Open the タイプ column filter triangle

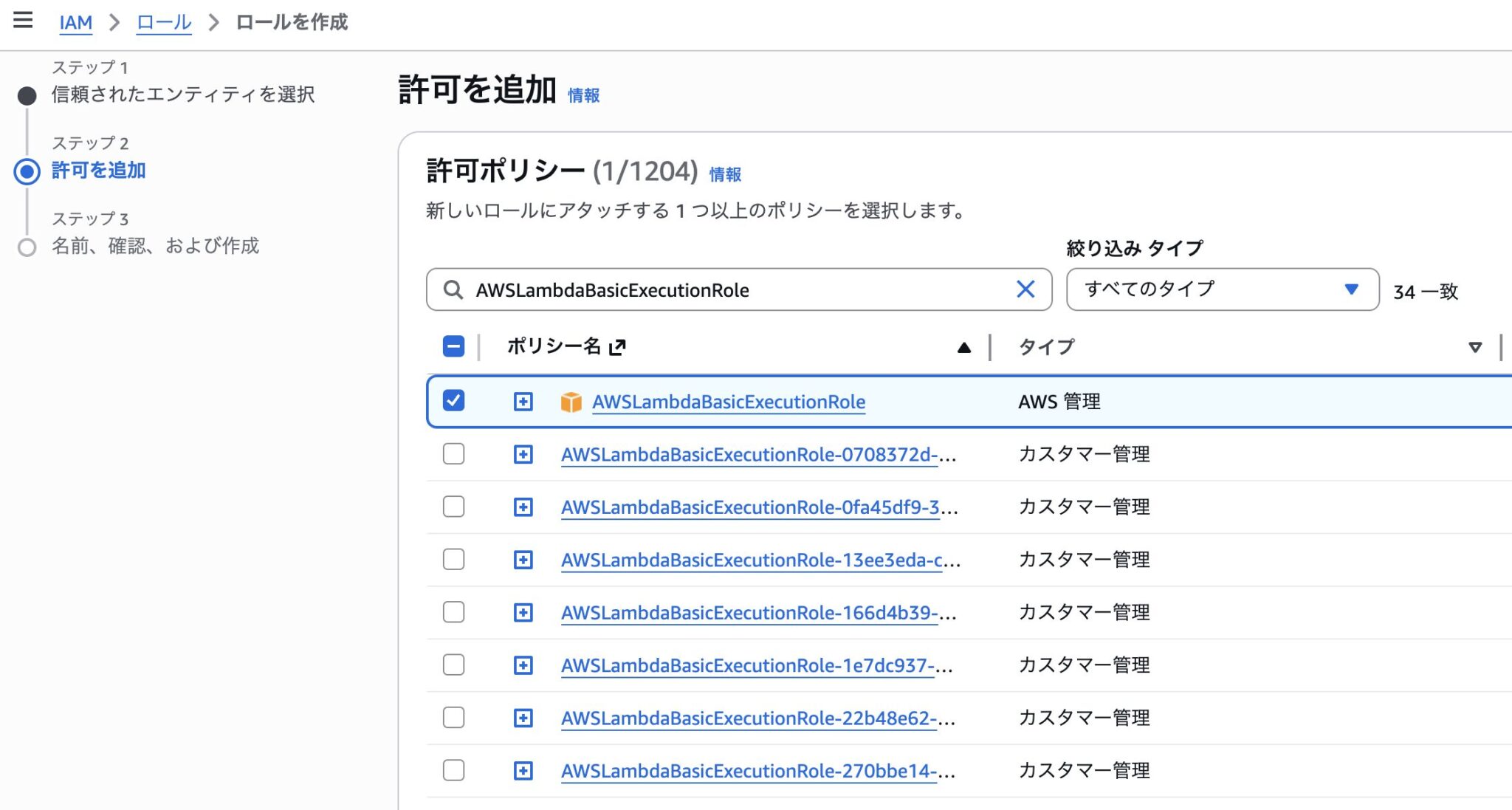(x=1474, y=347)
